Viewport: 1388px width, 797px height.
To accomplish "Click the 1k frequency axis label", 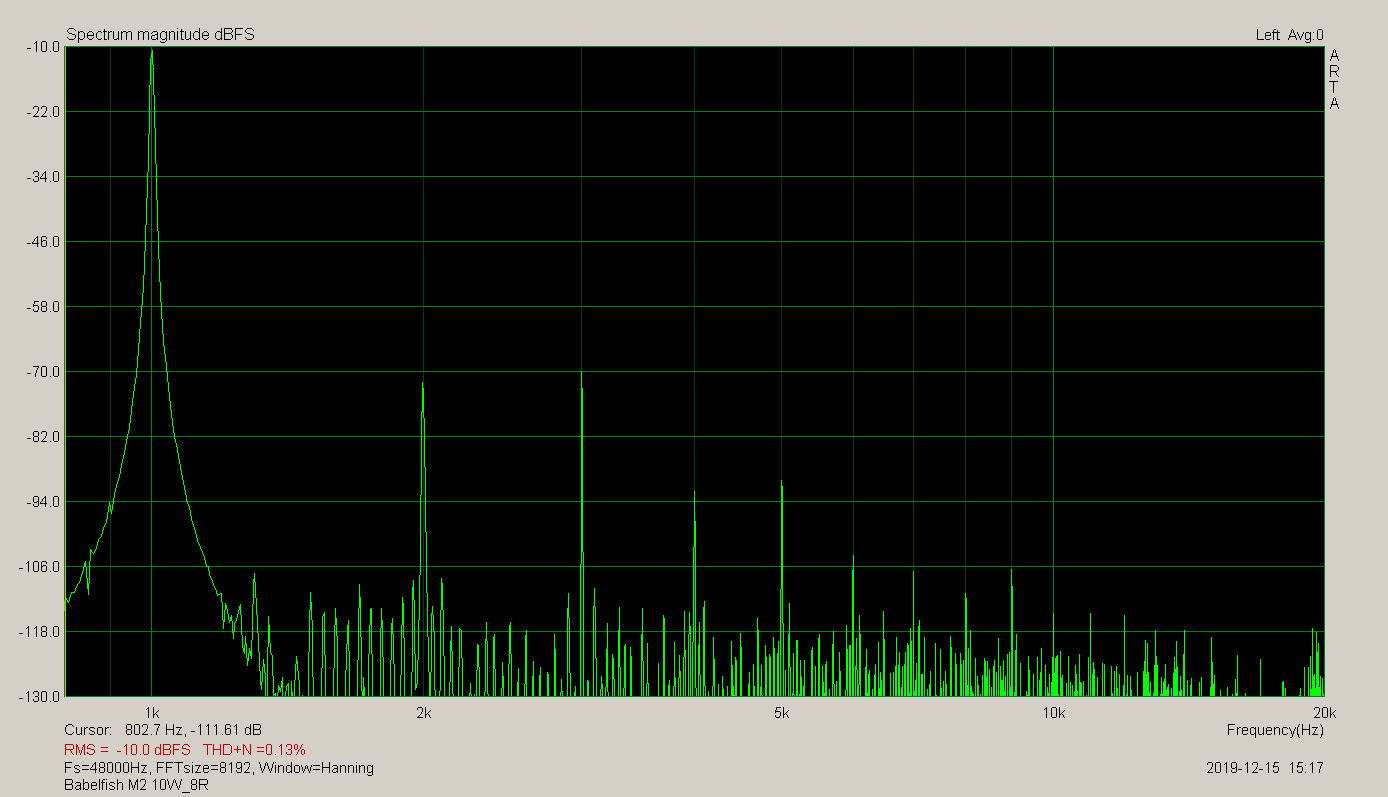I will click(152, 712).
